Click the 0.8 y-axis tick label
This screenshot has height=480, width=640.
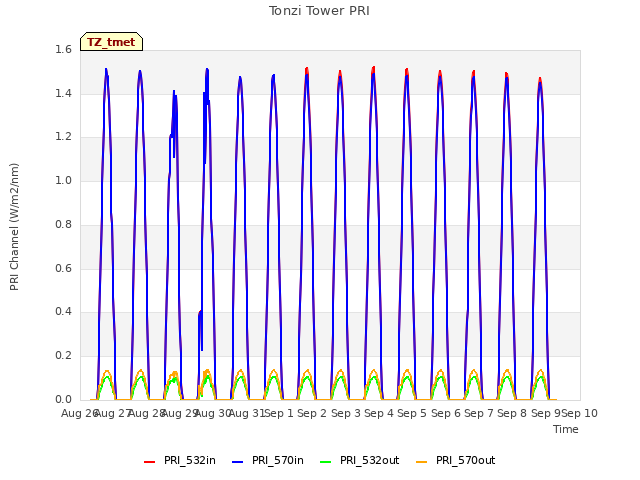63,224
